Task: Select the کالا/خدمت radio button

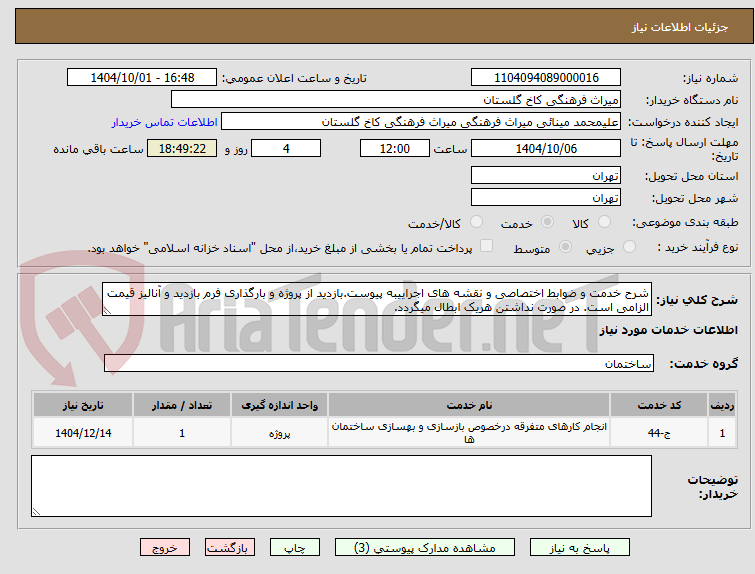Action: 476,222
